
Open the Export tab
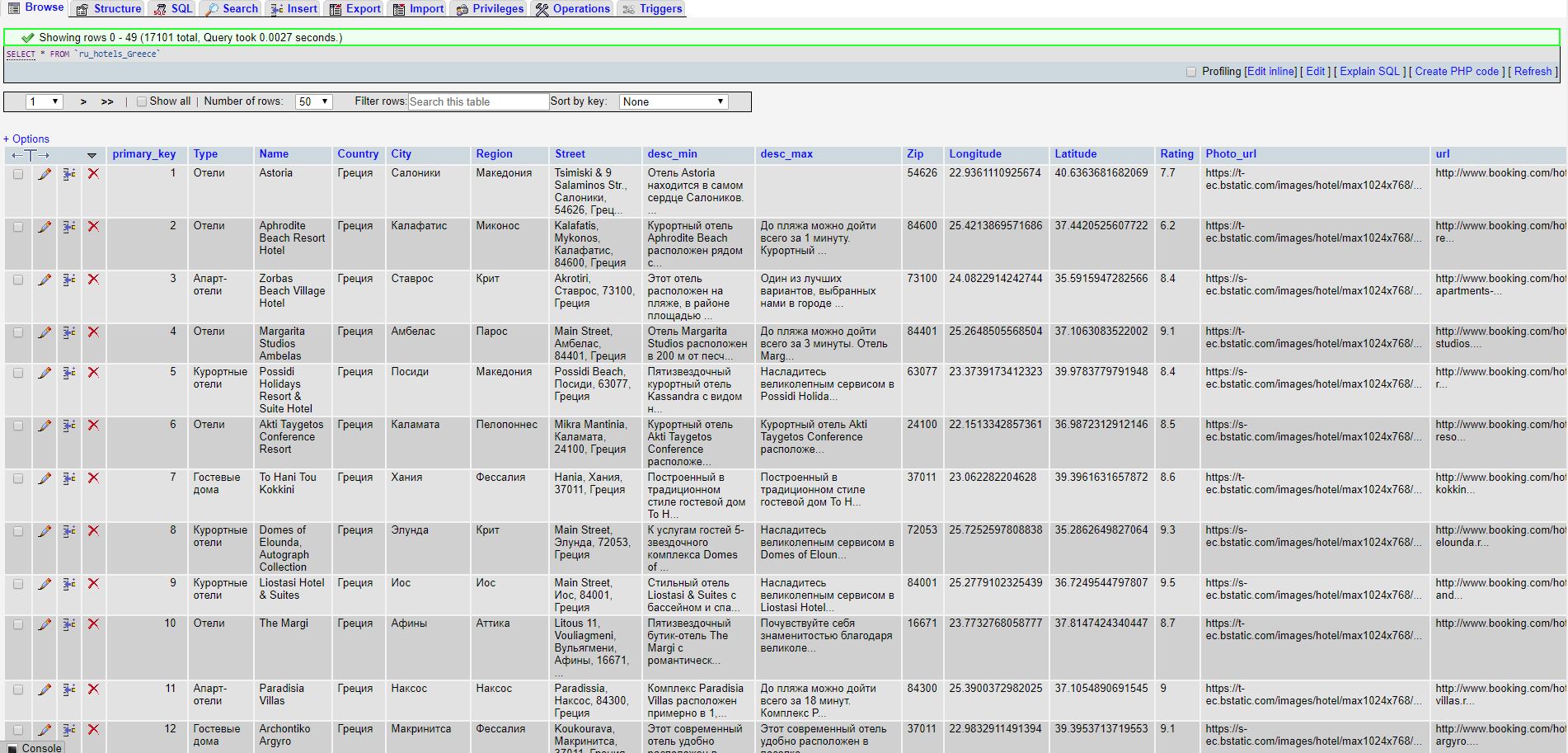[354, 9]
